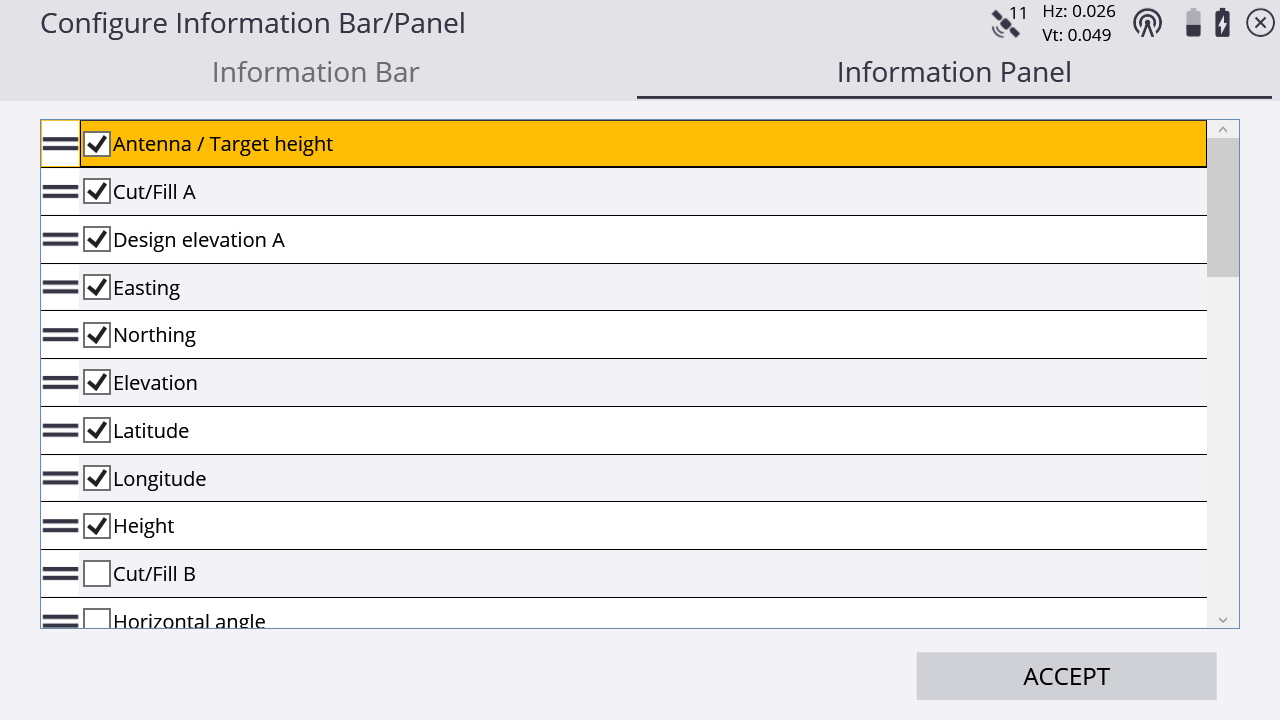Viewport: 1280px width, 720px height.
Task: Uncheck the Antenna / Target height checkbox
Action: click(97, 144)
